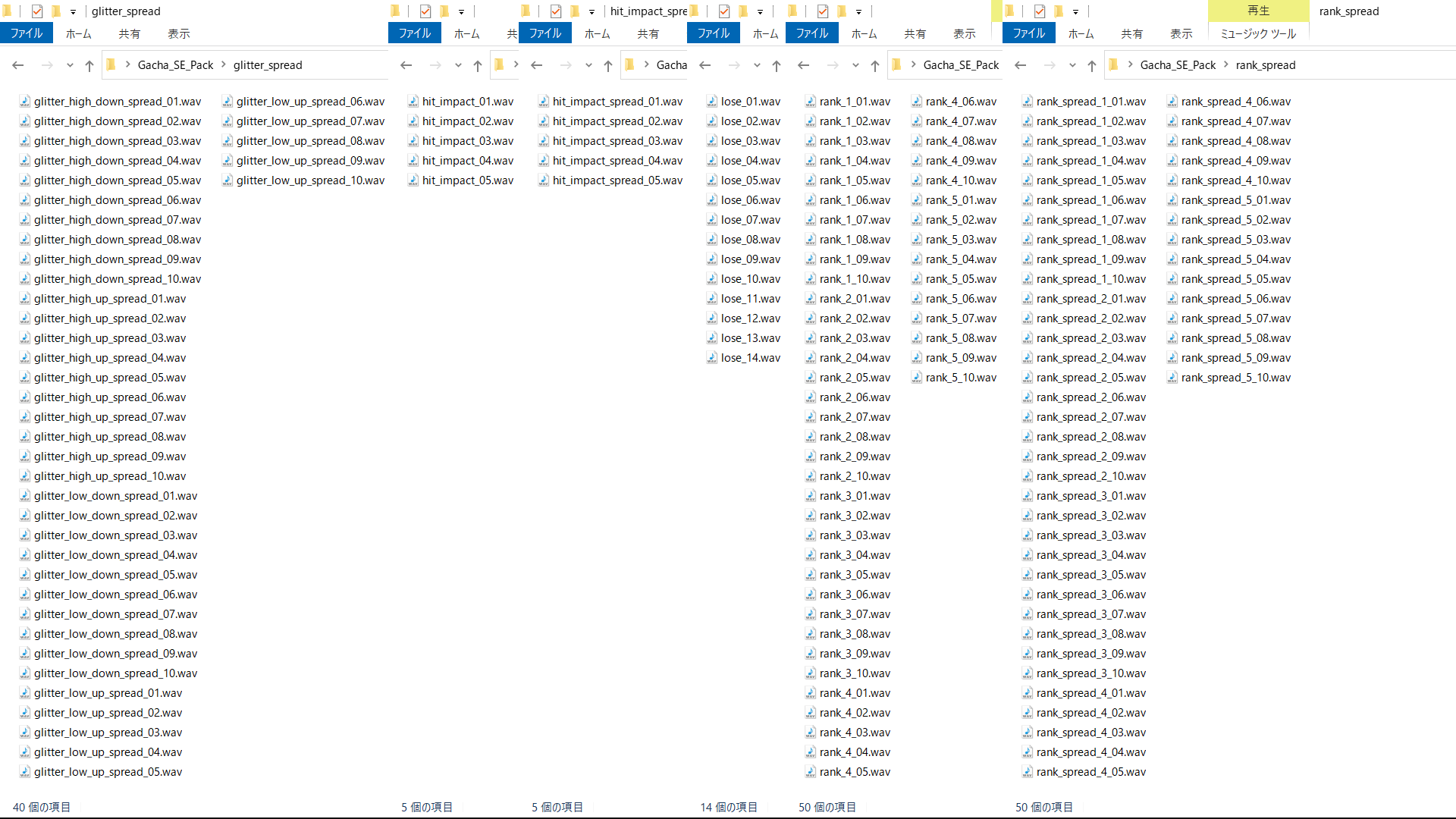Click back arrow in rank_spread window

pyautogui.click(x=1021, y=65)
